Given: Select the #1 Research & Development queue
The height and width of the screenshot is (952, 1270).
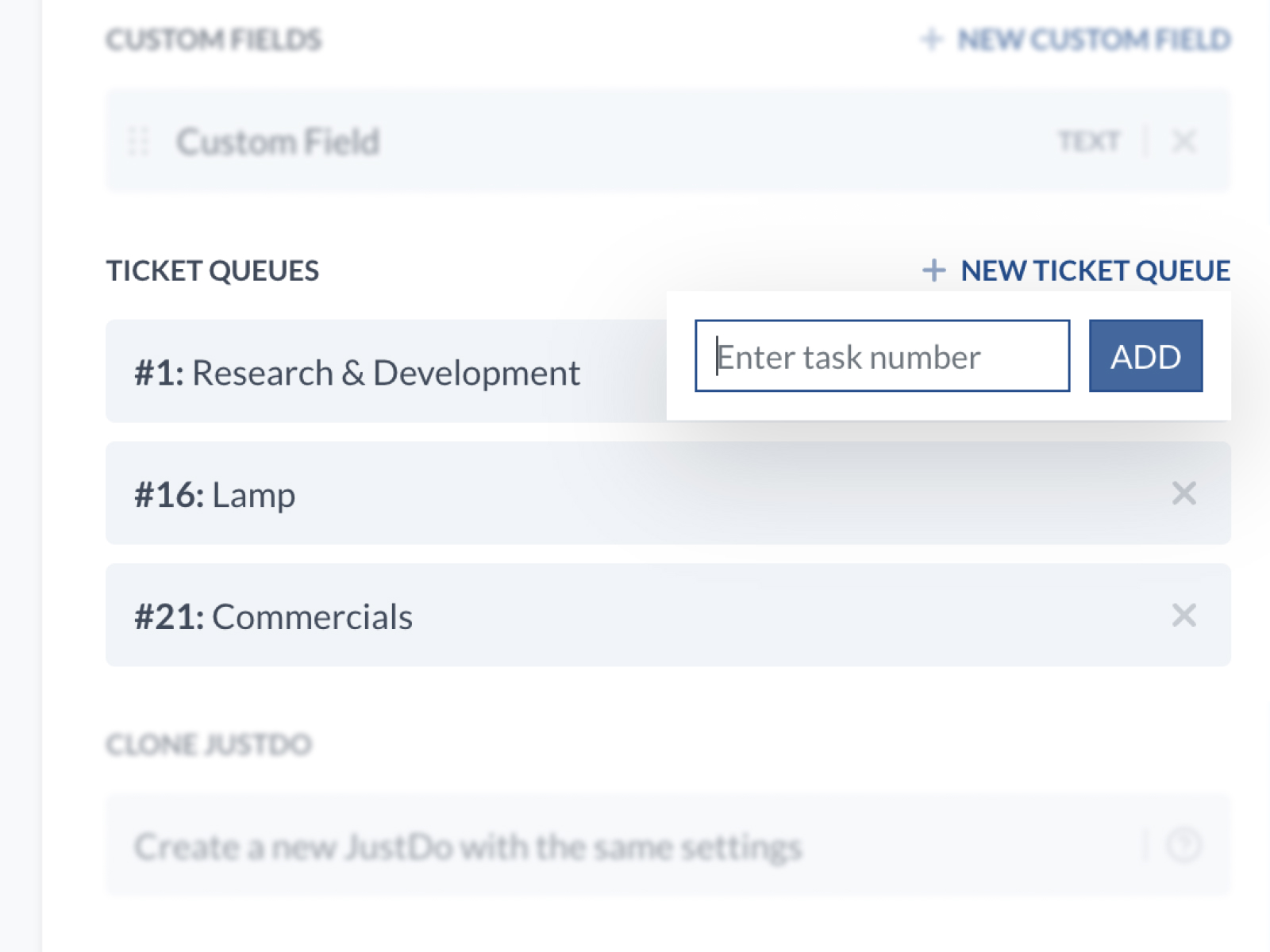Looking at the screenshot, I should point(357,372).
